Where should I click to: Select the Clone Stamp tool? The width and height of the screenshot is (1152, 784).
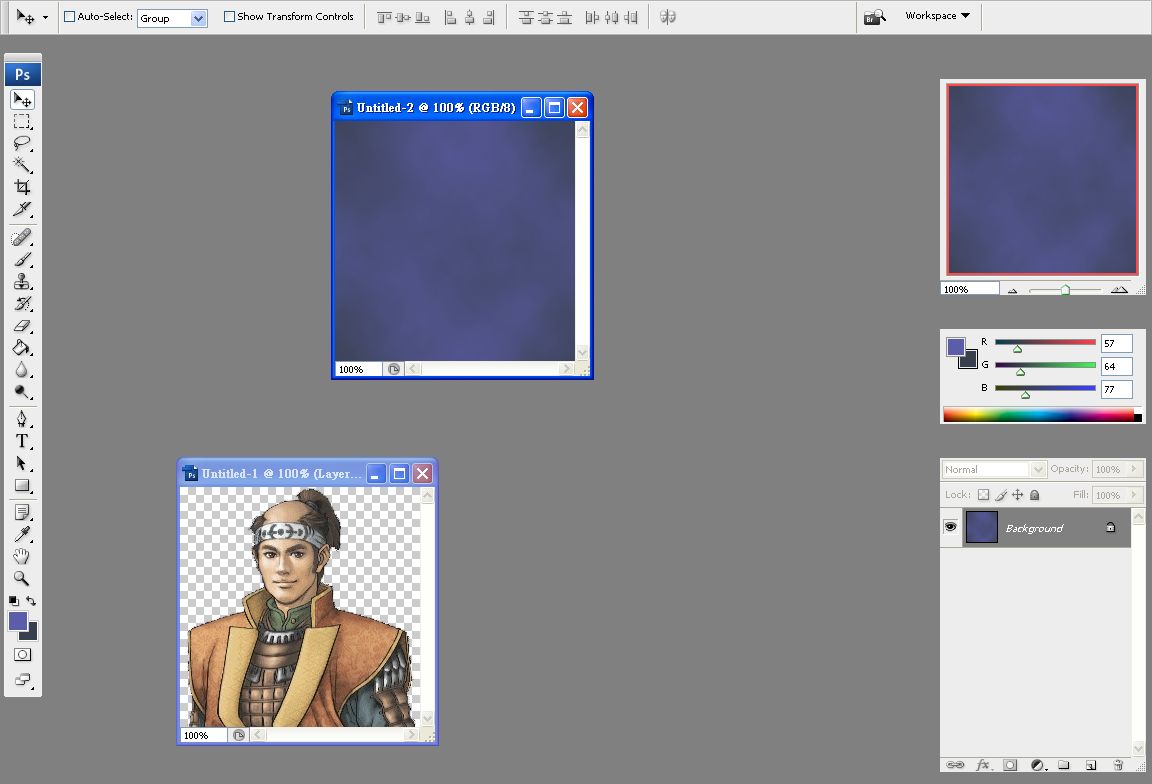pyautogui.click(x=22, y=281)
